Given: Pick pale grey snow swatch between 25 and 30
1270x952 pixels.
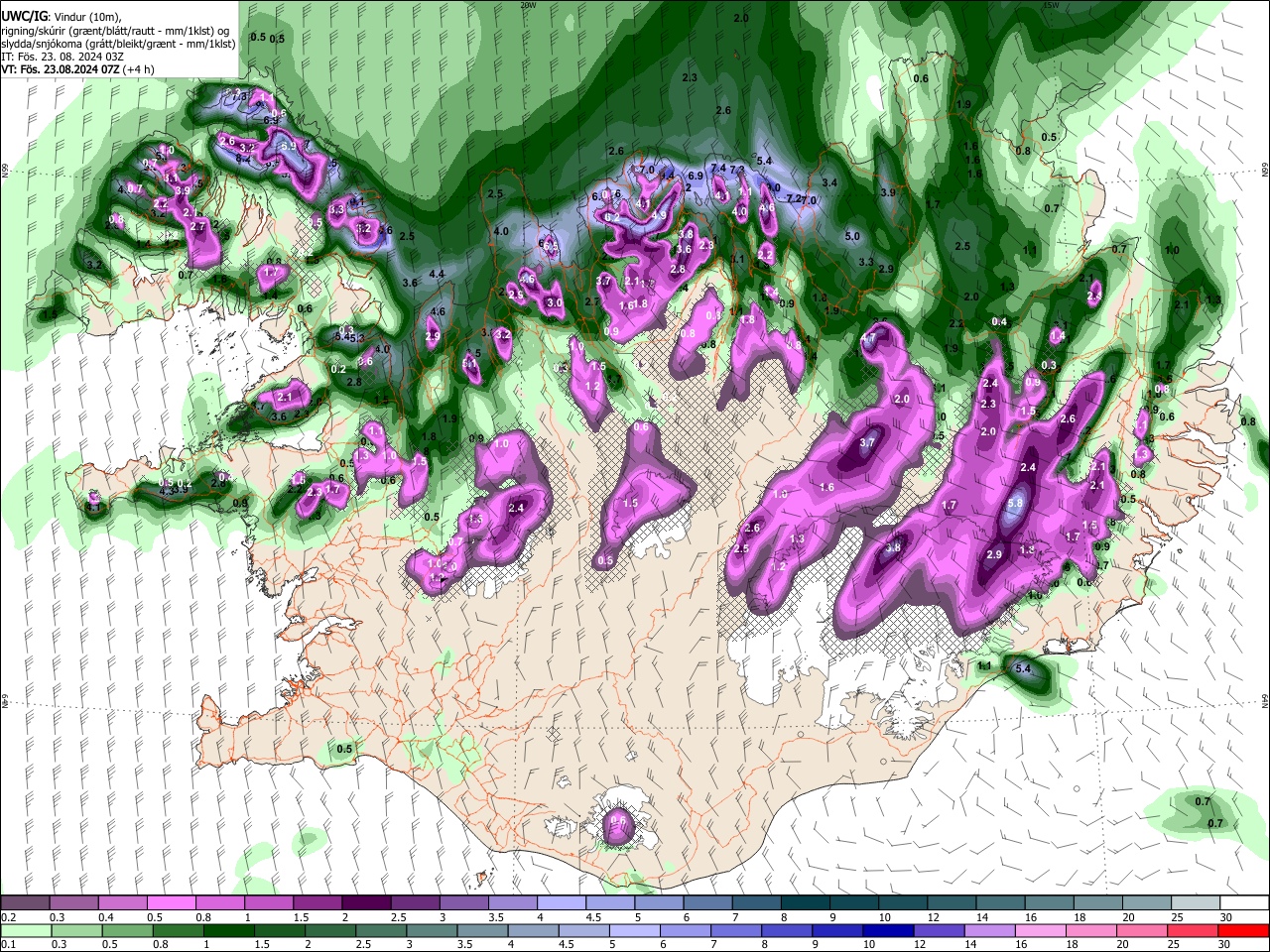Looking at the screenshot, I should click(x=1196, y=902).
